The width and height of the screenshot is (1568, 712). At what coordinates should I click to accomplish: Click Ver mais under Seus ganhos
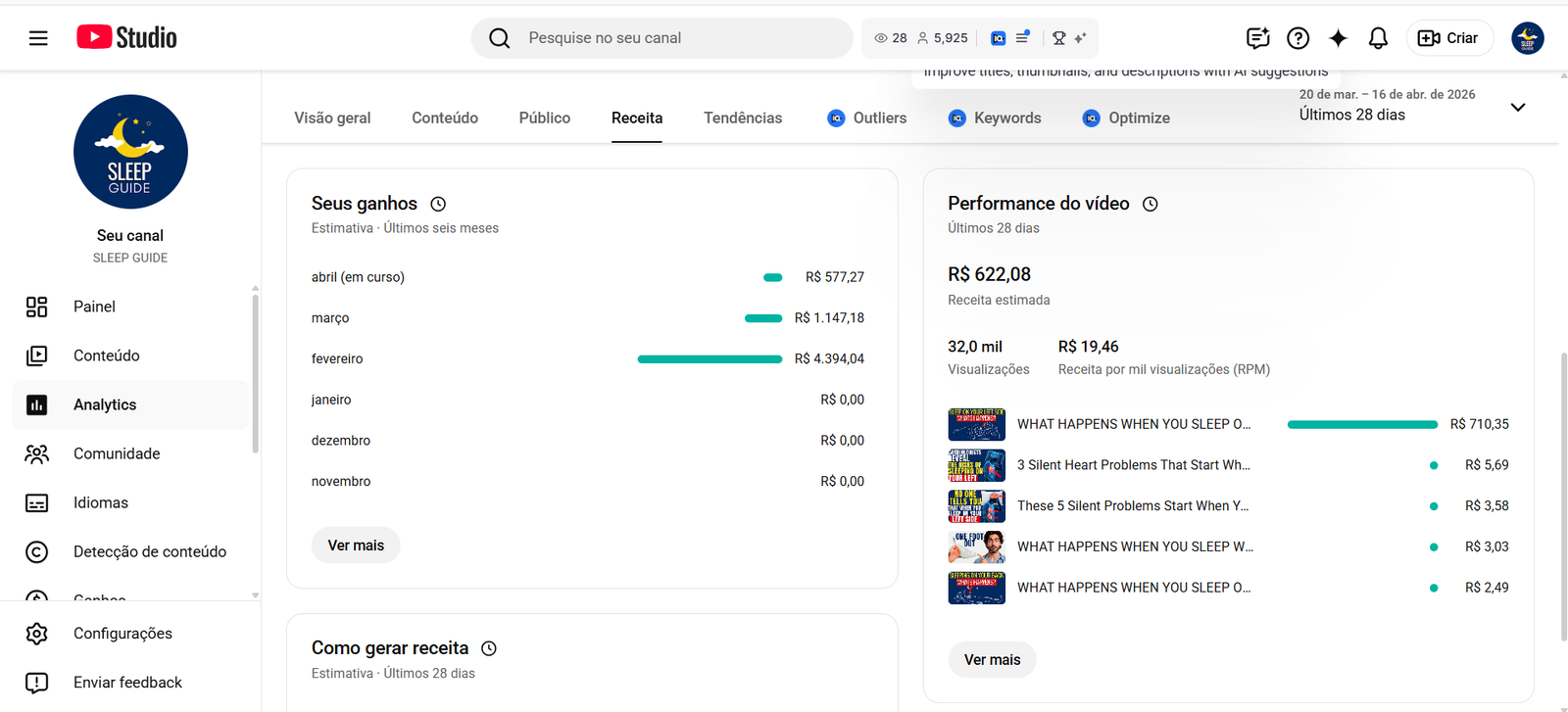pos(356,546)
